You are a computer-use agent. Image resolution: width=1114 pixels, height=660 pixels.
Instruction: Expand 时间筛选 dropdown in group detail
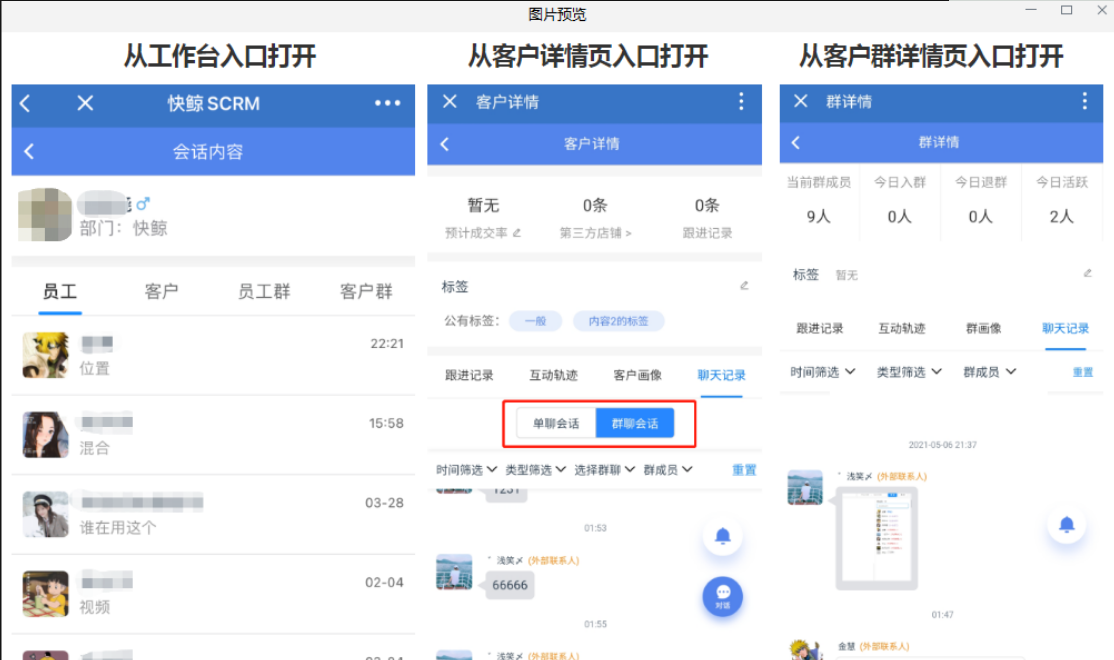tap(823, 372)
